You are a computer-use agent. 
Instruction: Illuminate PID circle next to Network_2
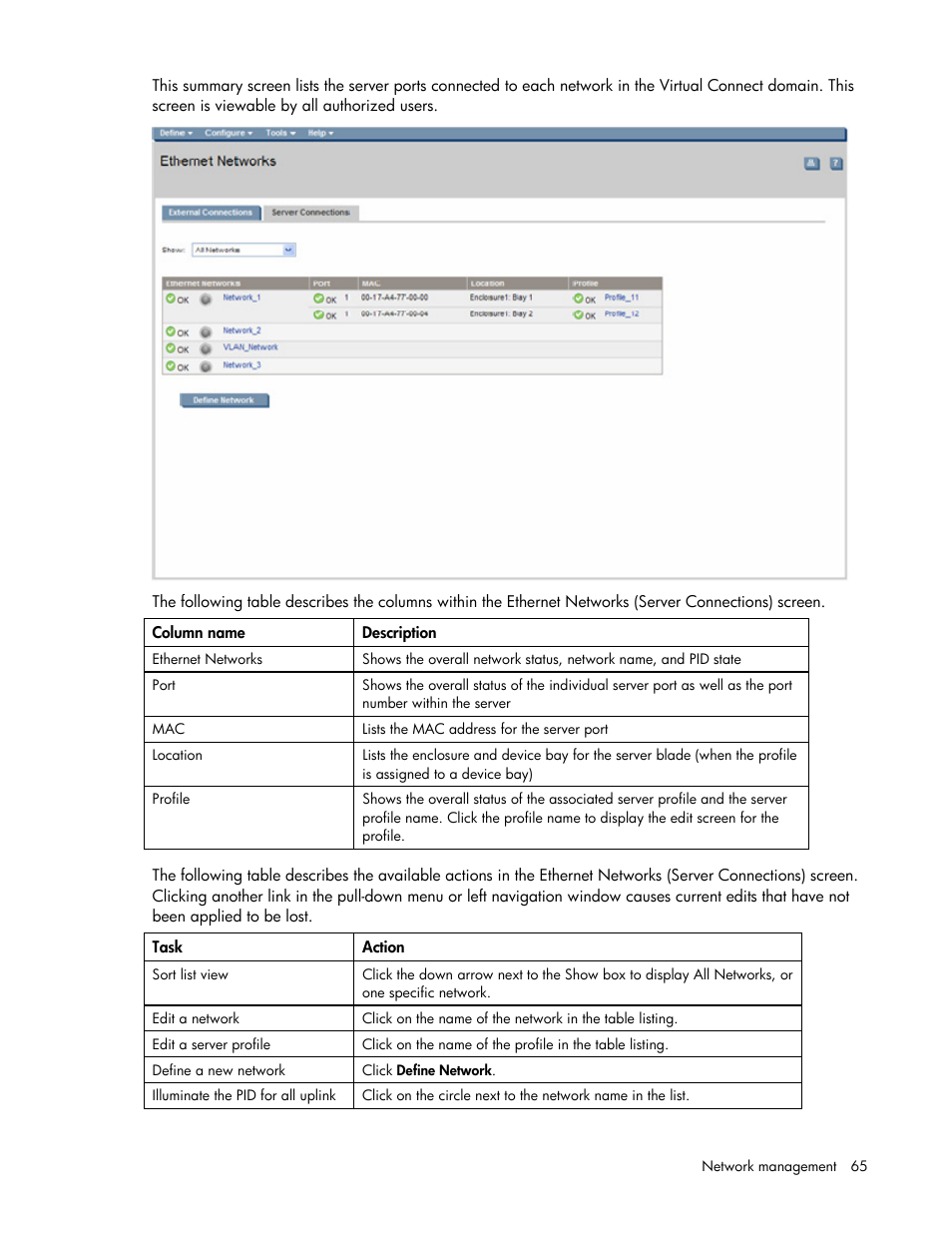pyautogui.click(x=206, y=332)
